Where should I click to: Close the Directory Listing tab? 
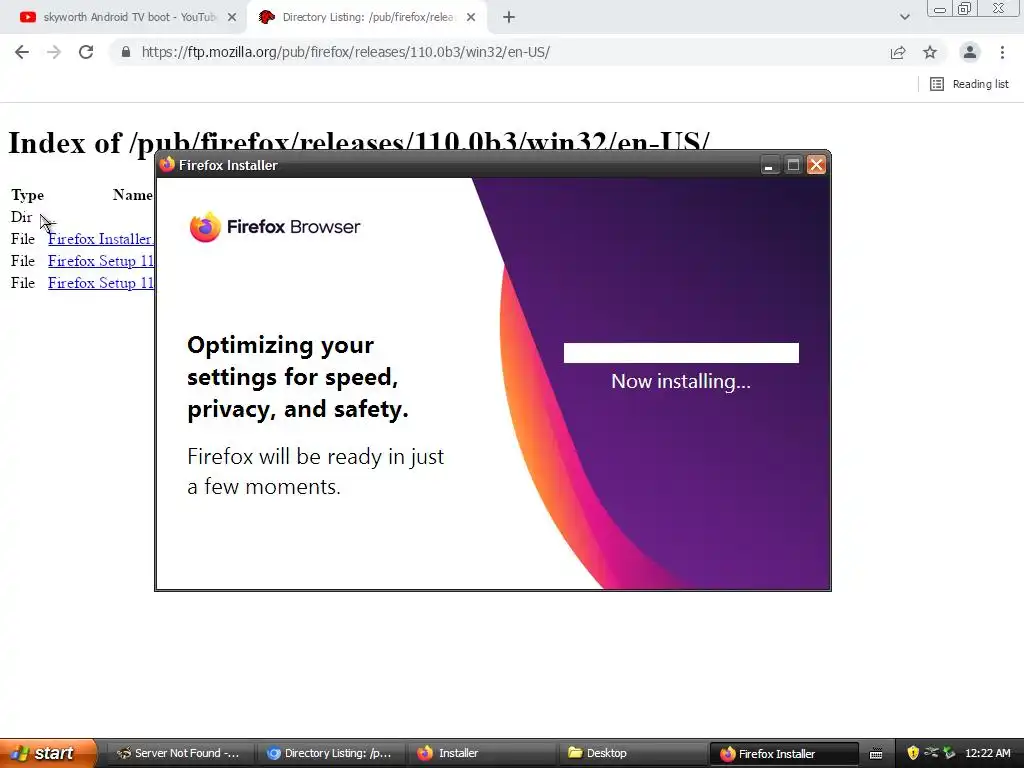point(471,17)
